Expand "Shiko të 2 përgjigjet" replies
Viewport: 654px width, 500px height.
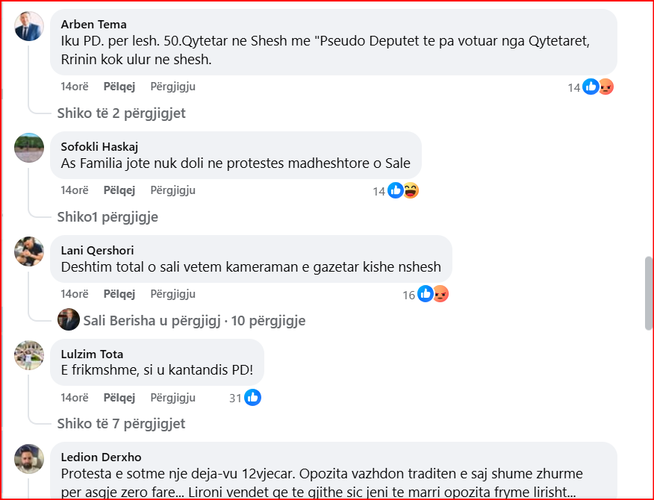(121, 113)
